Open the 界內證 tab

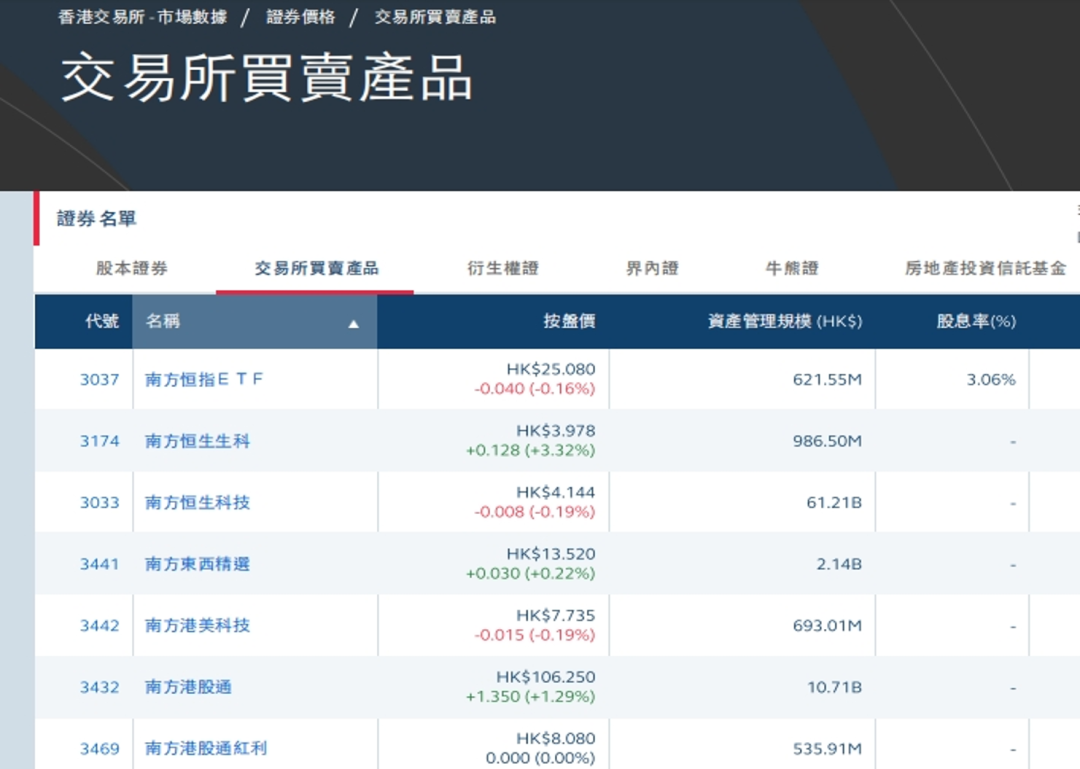(x=652, y=268)
